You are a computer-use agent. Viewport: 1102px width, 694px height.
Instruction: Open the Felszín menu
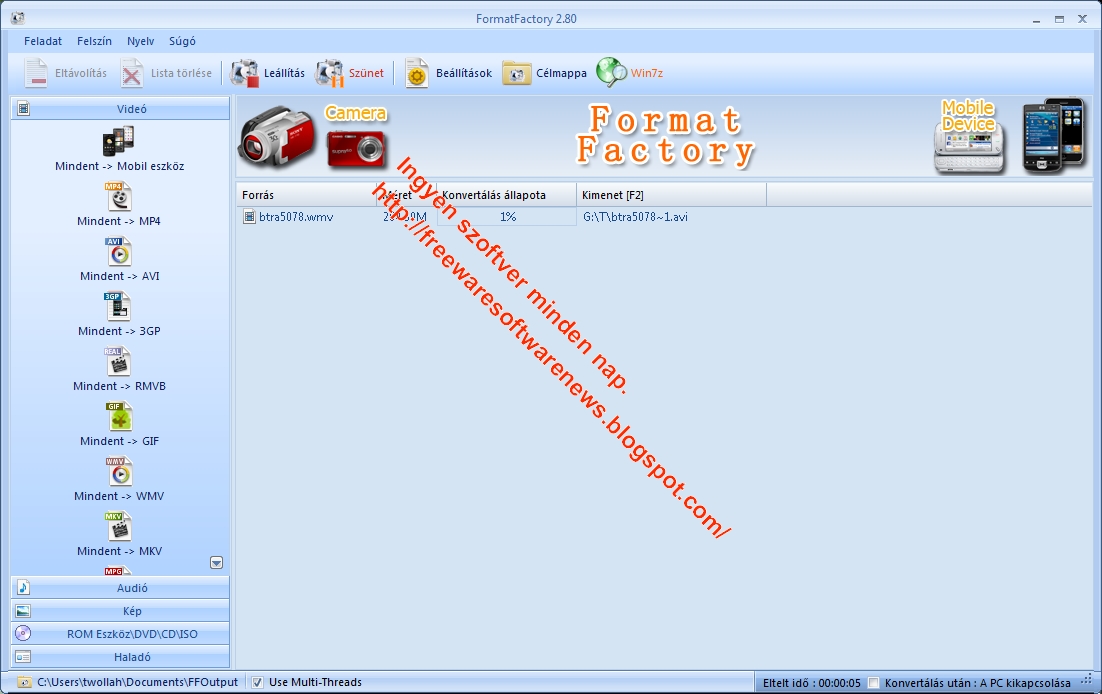click(x=94, y=41)
